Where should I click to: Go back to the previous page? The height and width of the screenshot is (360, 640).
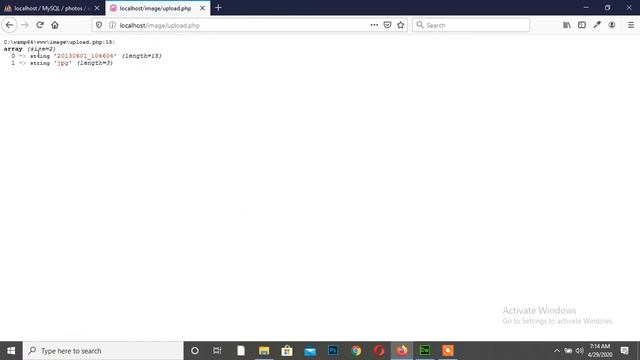pos(9,25)
